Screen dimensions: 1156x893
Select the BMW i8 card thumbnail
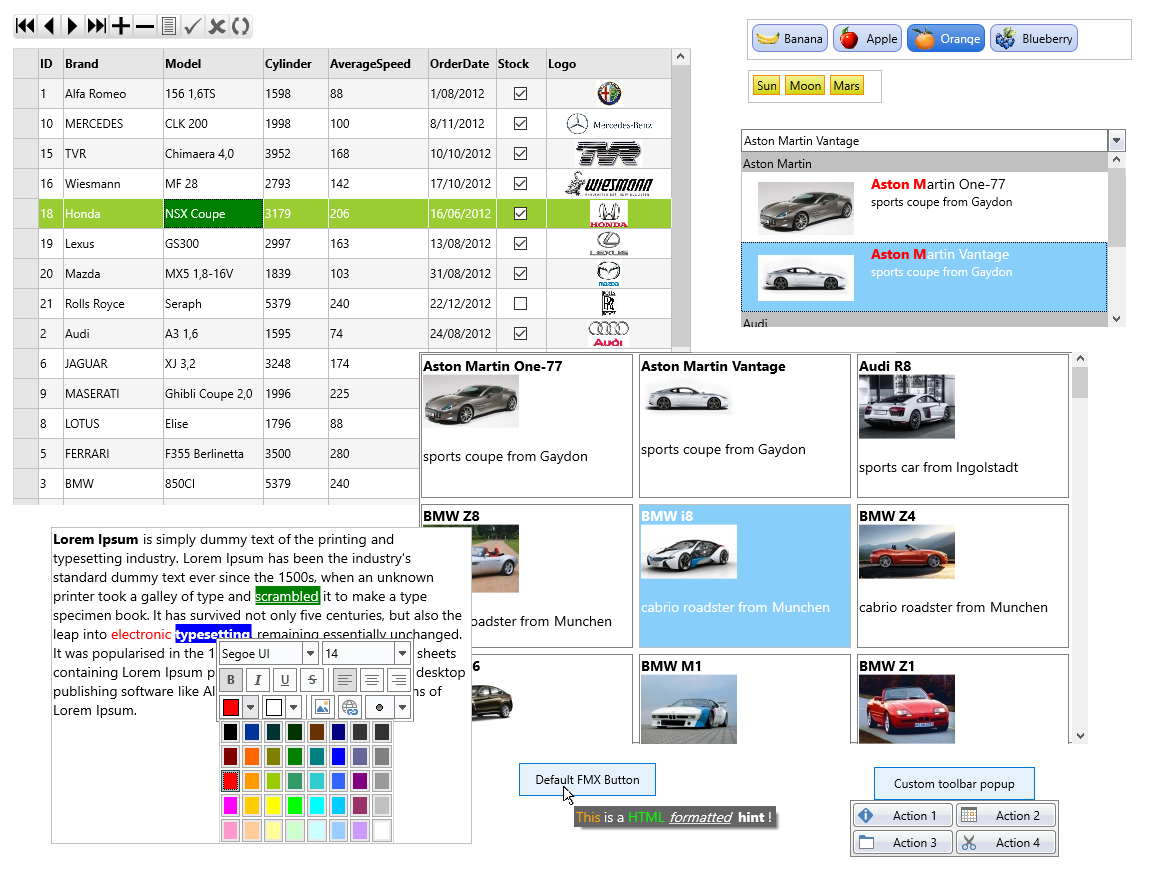click(x=689, y=550)
